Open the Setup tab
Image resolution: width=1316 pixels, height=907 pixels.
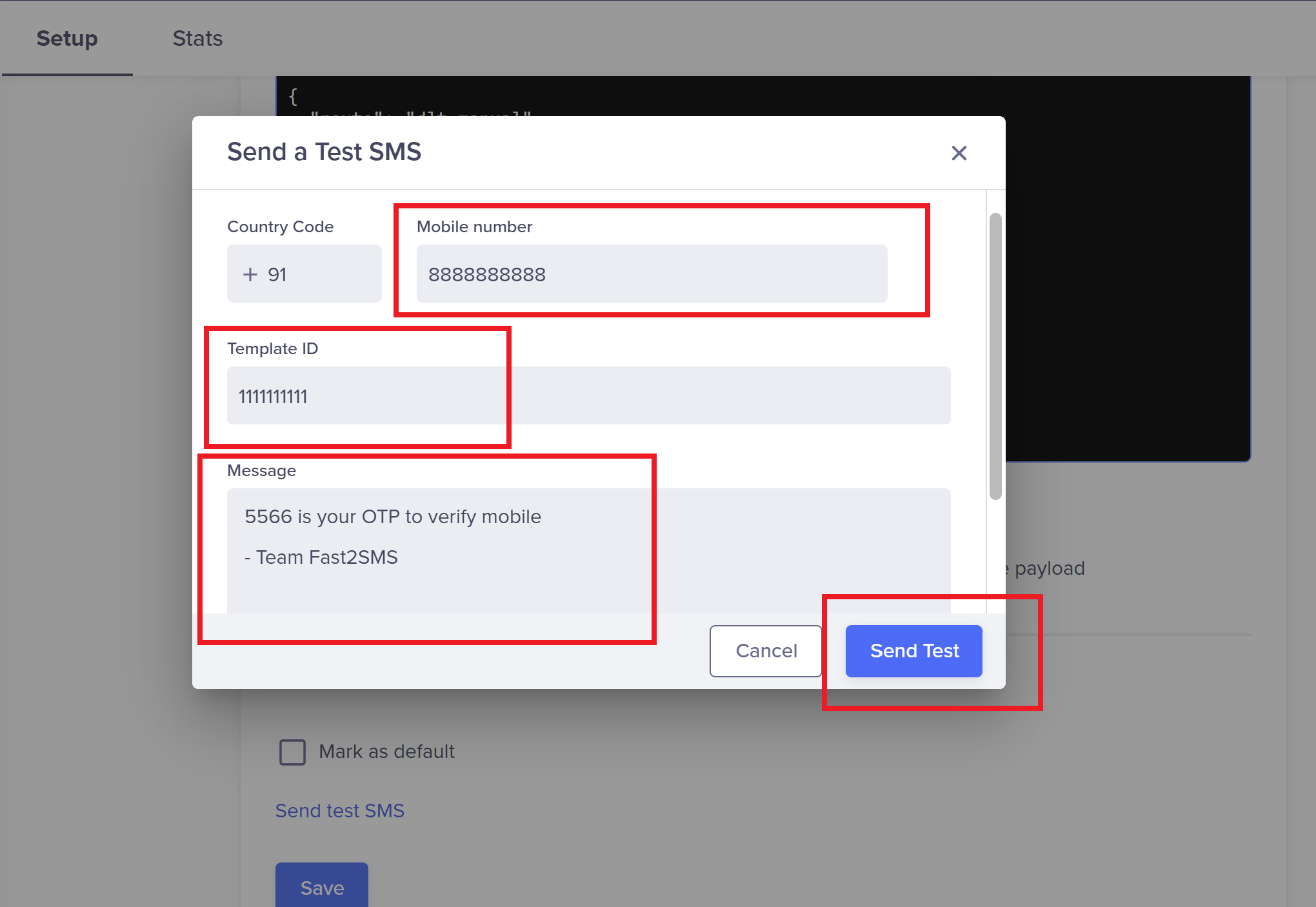67,39
